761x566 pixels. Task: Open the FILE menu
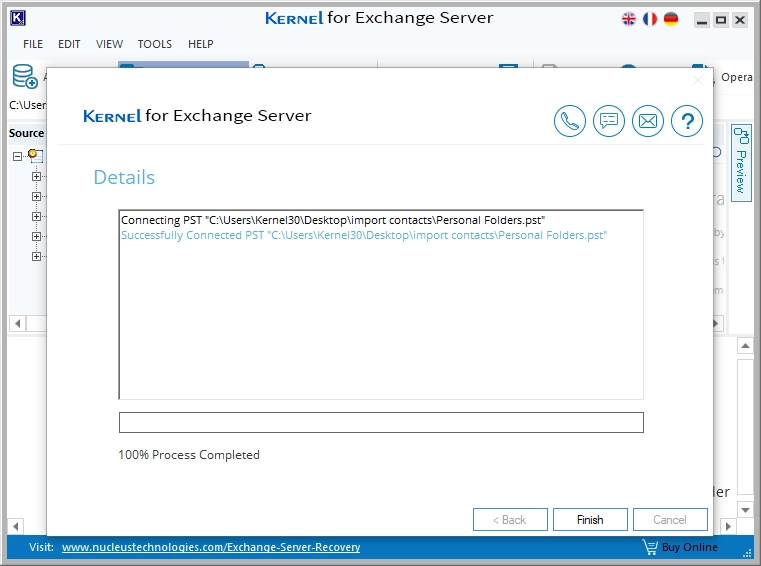[33, 44]
